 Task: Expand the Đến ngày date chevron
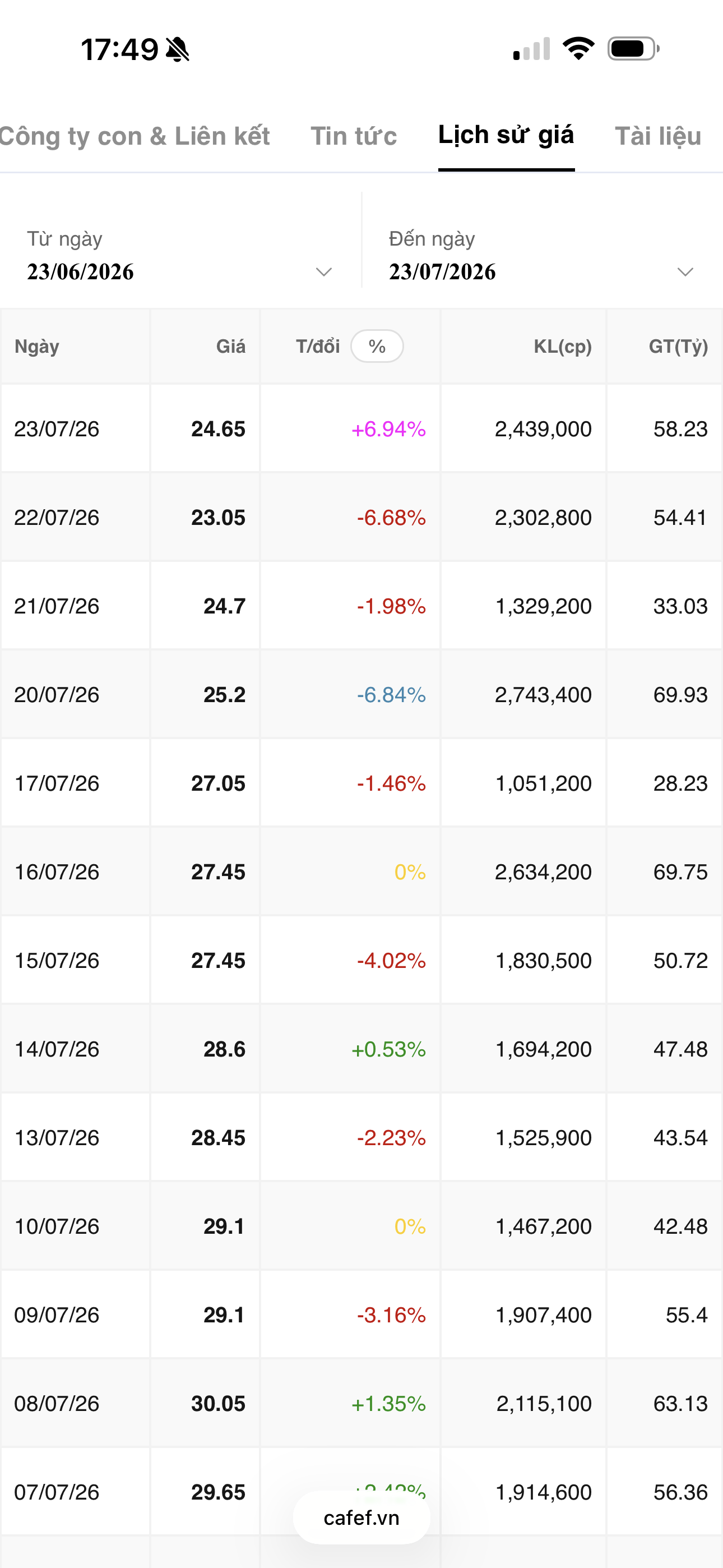point(685,271)
